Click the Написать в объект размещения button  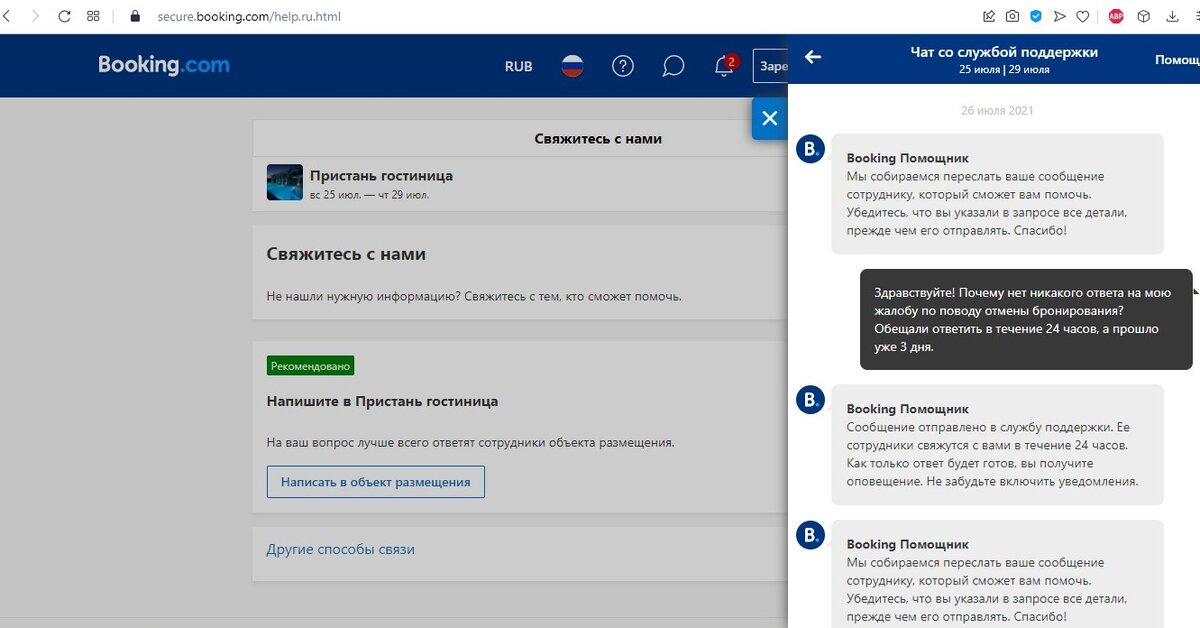click(376, 482)
